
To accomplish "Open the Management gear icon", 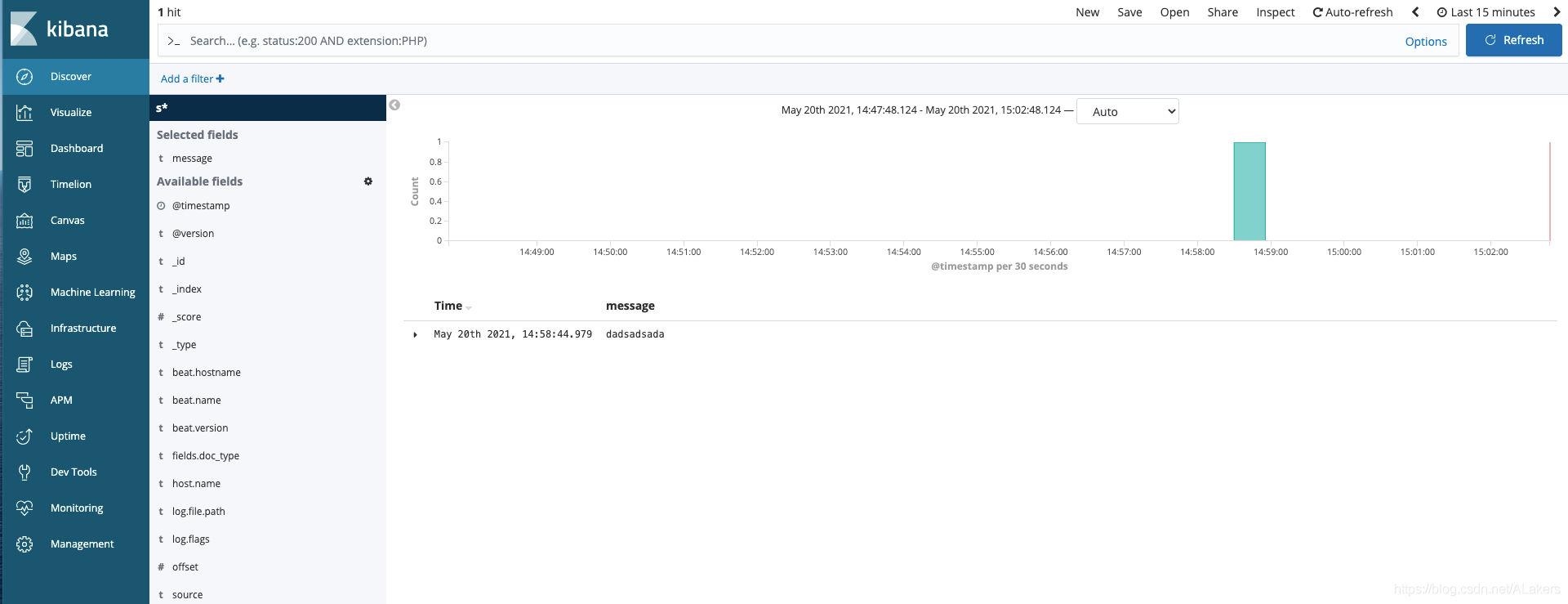I will [24, 544].
